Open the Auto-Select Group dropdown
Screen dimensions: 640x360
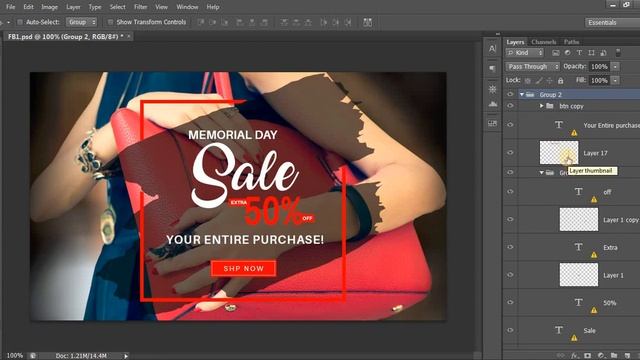81,22
